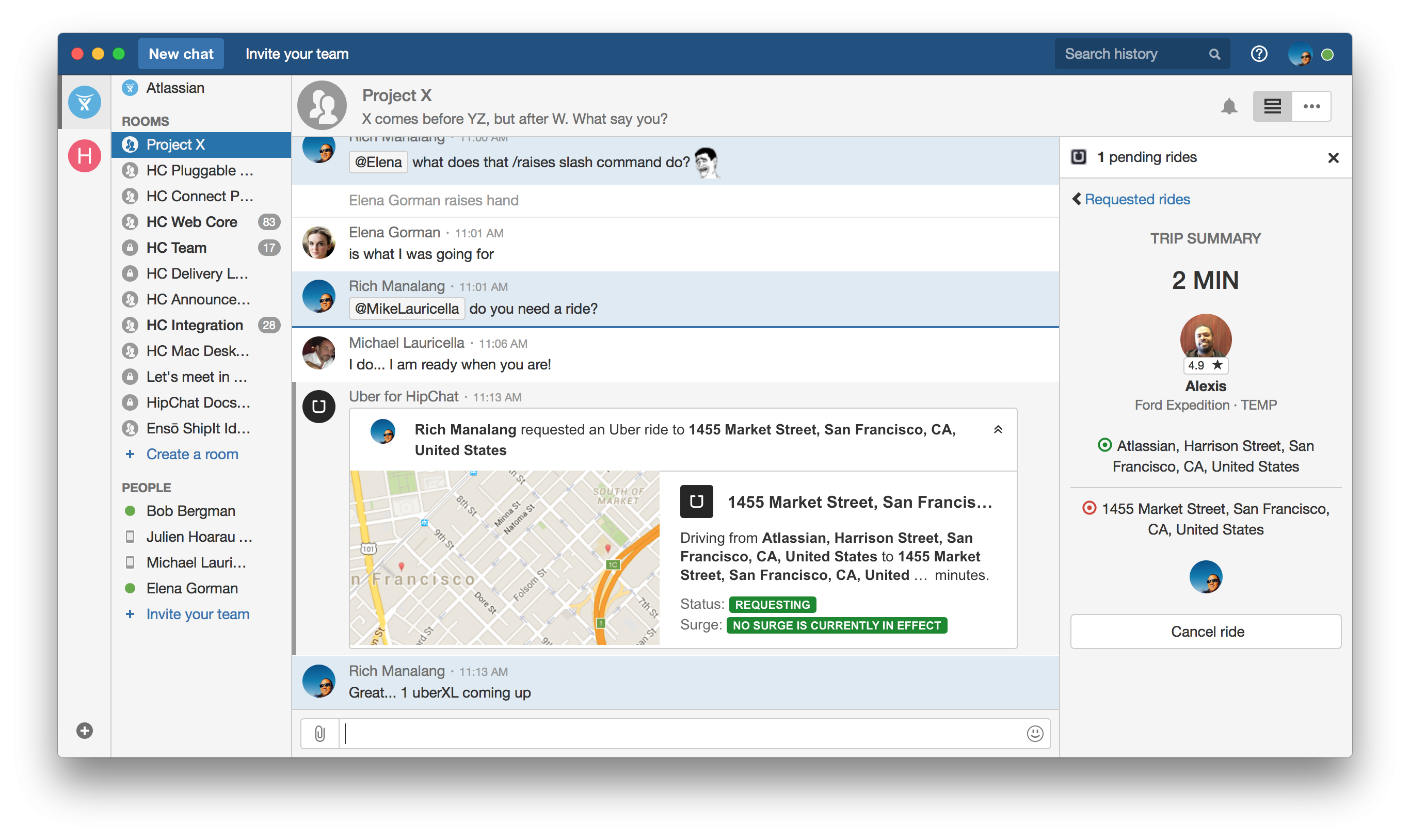
Task: Click the 28 unread badge on HC Integration
Action: tap(269, 326)
